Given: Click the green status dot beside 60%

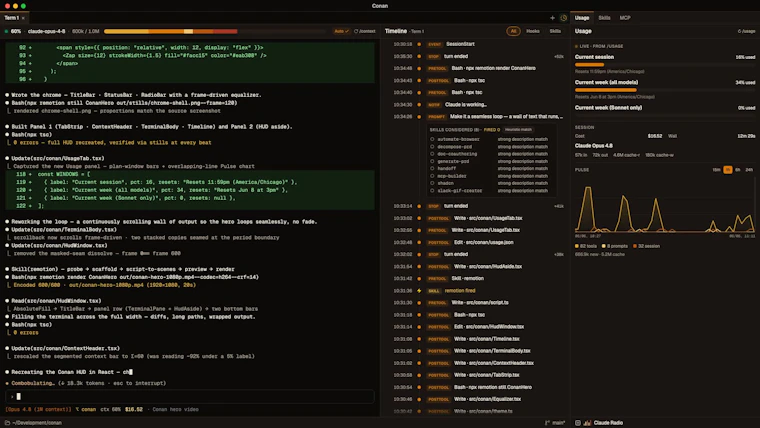Looking at the screenshot, I should point(6,31).
